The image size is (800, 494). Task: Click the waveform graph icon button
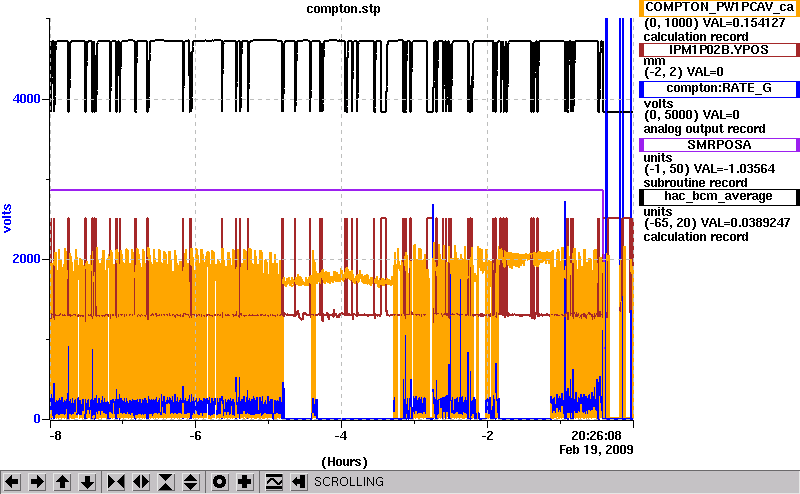coord(274,482)
